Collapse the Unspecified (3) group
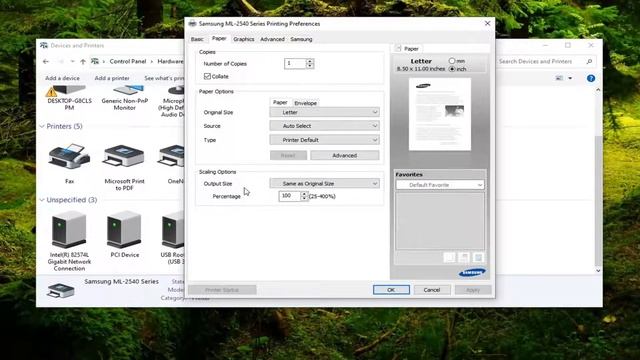 pyautogui.click(x=42, y=200)
